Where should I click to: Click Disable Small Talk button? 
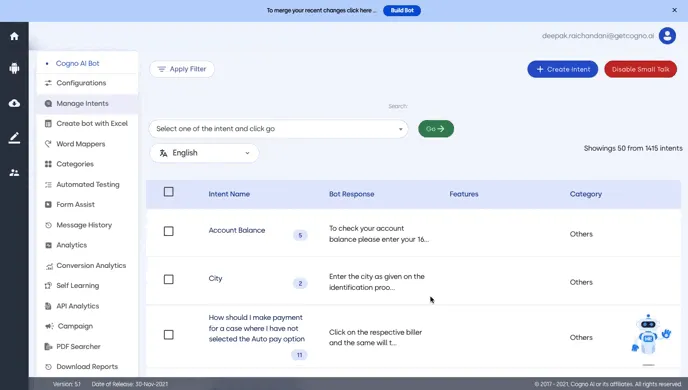[640, 69]
